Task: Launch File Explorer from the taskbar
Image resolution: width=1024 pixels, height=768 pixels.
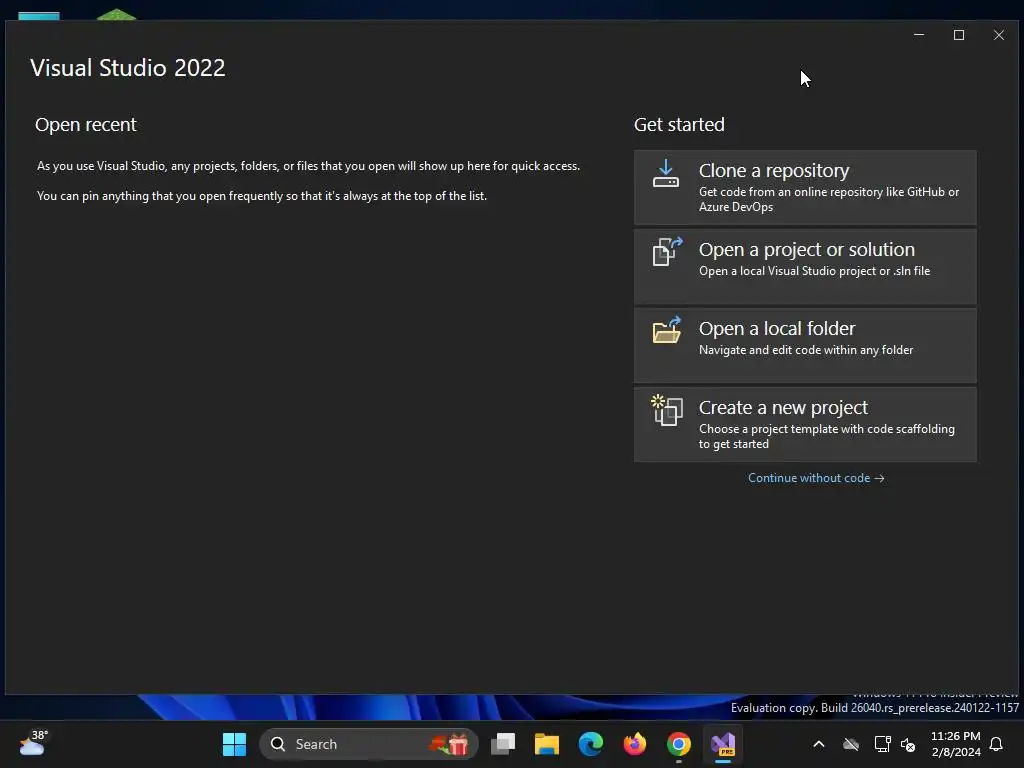Action: [547, 744]
